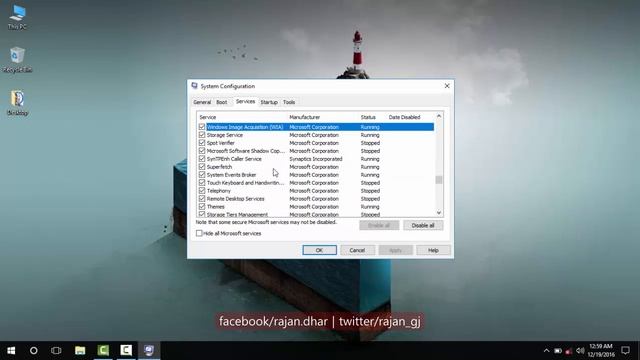Click the services list scroll down arrow

click(439, 213)
